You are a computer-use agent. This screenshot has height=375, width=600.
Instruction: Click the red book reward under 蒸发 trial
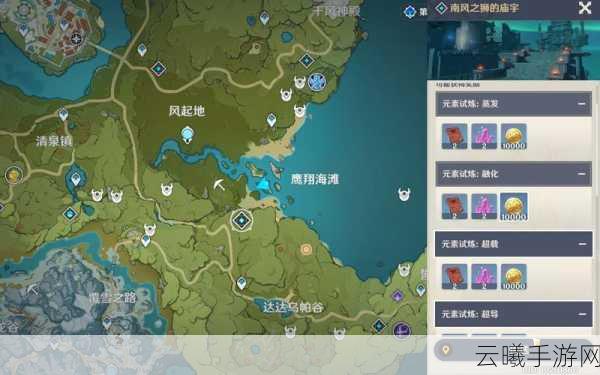click(454, 136)
